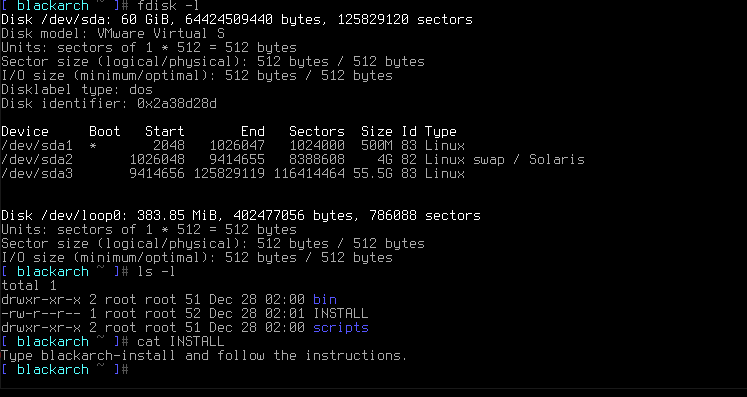The height and width of the screenshot is (397, 747).
Task: Select the /dev/sda3 device entry
Action: click(x=37, y=173)
